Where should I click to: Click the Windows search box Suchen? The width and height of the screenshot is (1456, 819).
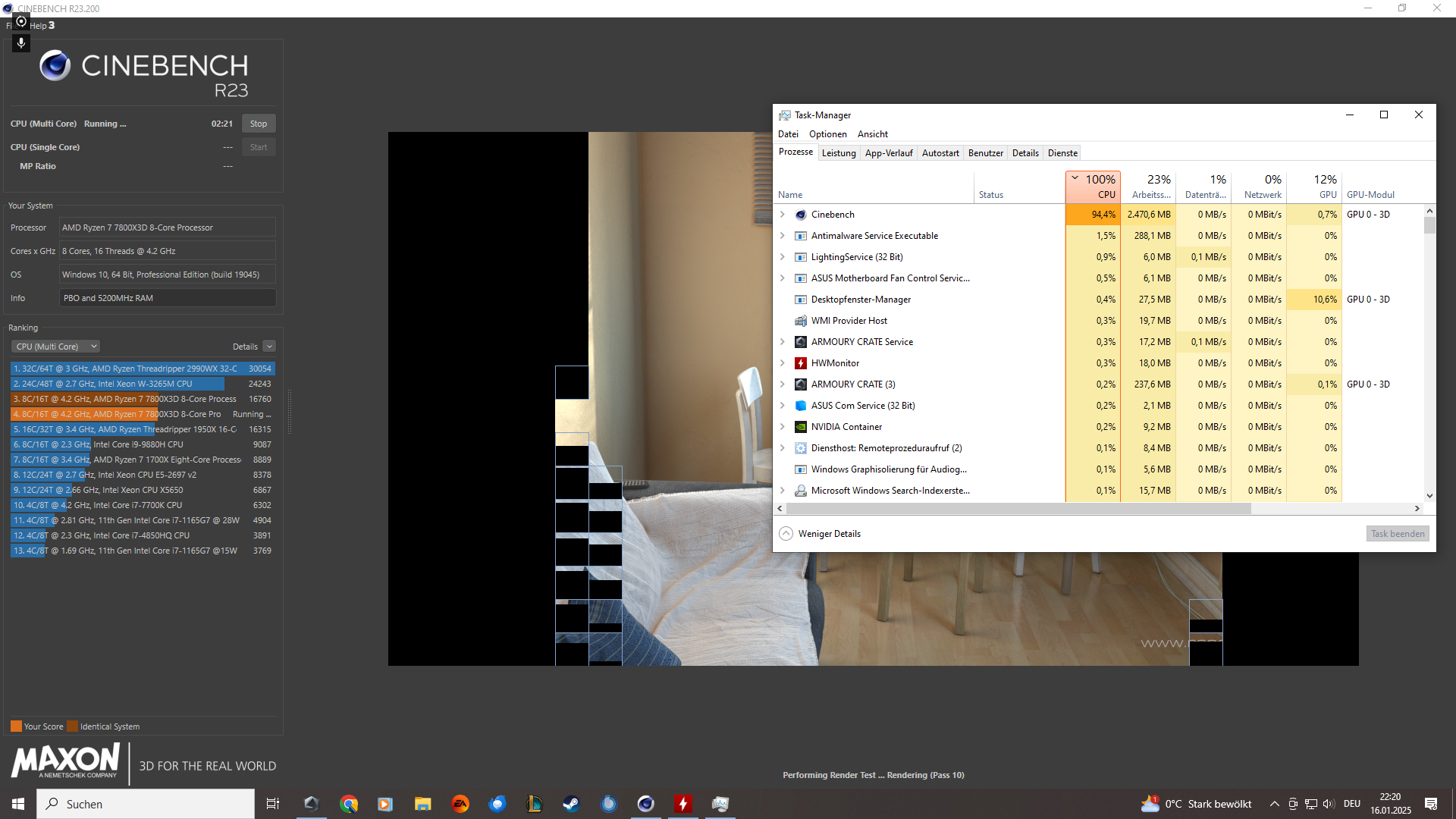(146, 804)
